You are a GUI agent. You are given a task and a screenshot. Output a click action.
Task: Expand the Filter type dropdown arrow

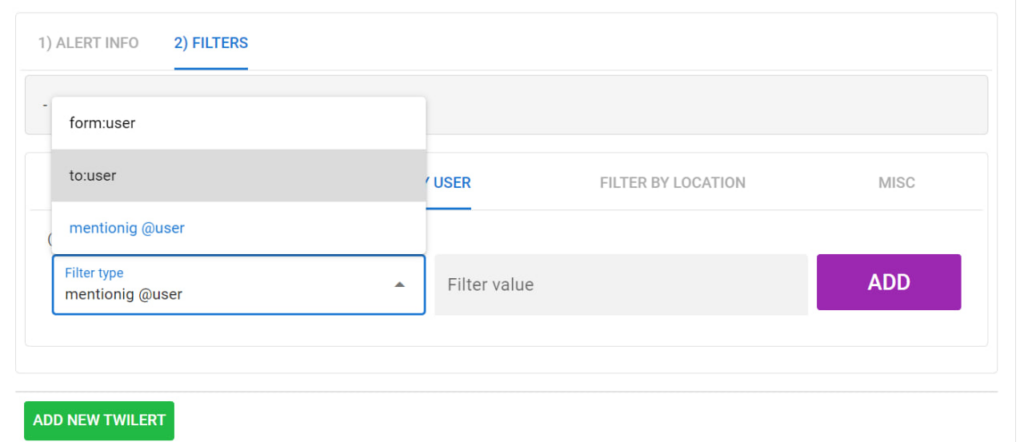pos(399,285)
